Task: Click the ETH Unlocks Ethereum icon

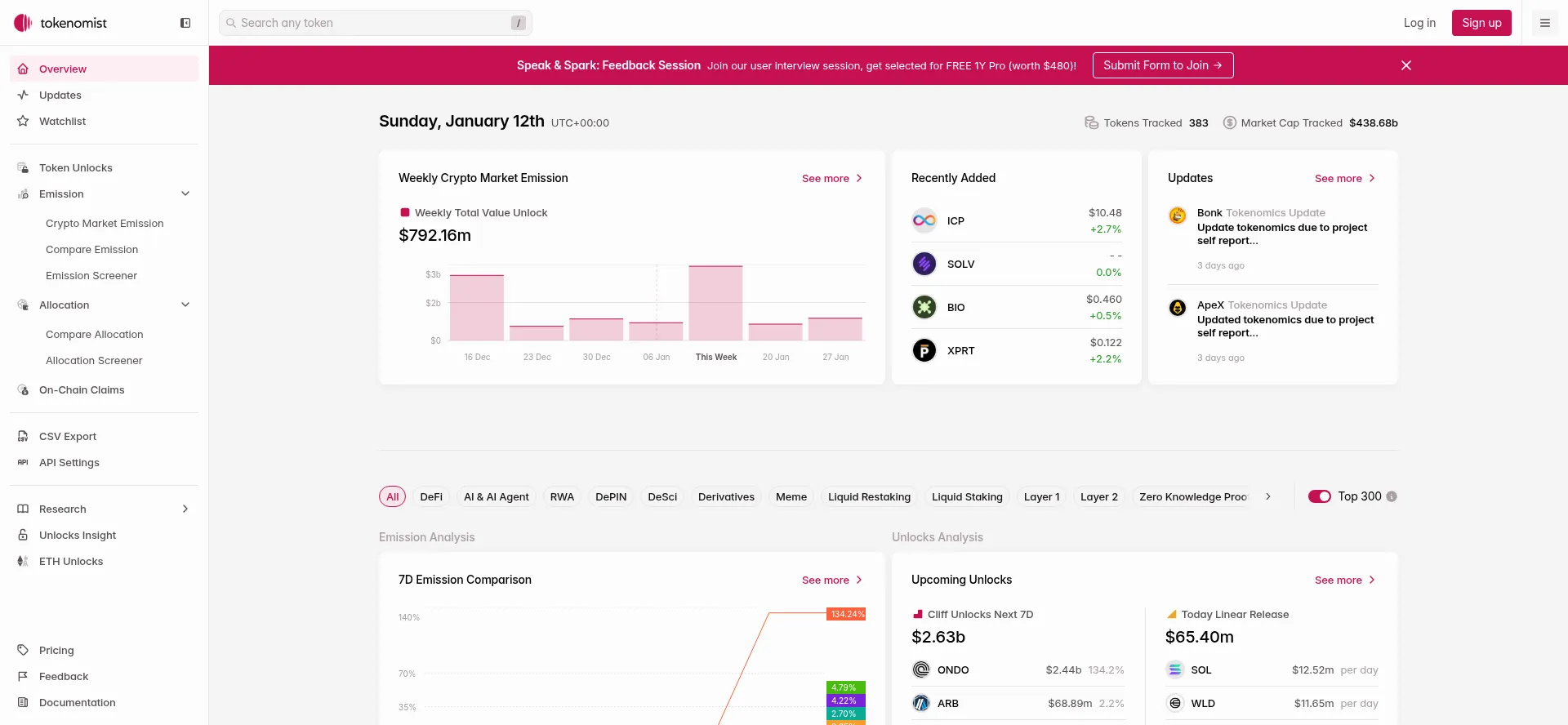Action: click(x=23, y=561)
